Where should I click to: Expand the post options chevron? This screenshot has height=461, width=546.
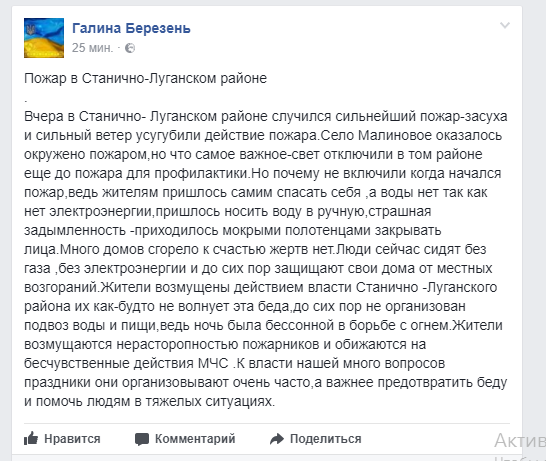pyautogui.click(x=505, y=25)
